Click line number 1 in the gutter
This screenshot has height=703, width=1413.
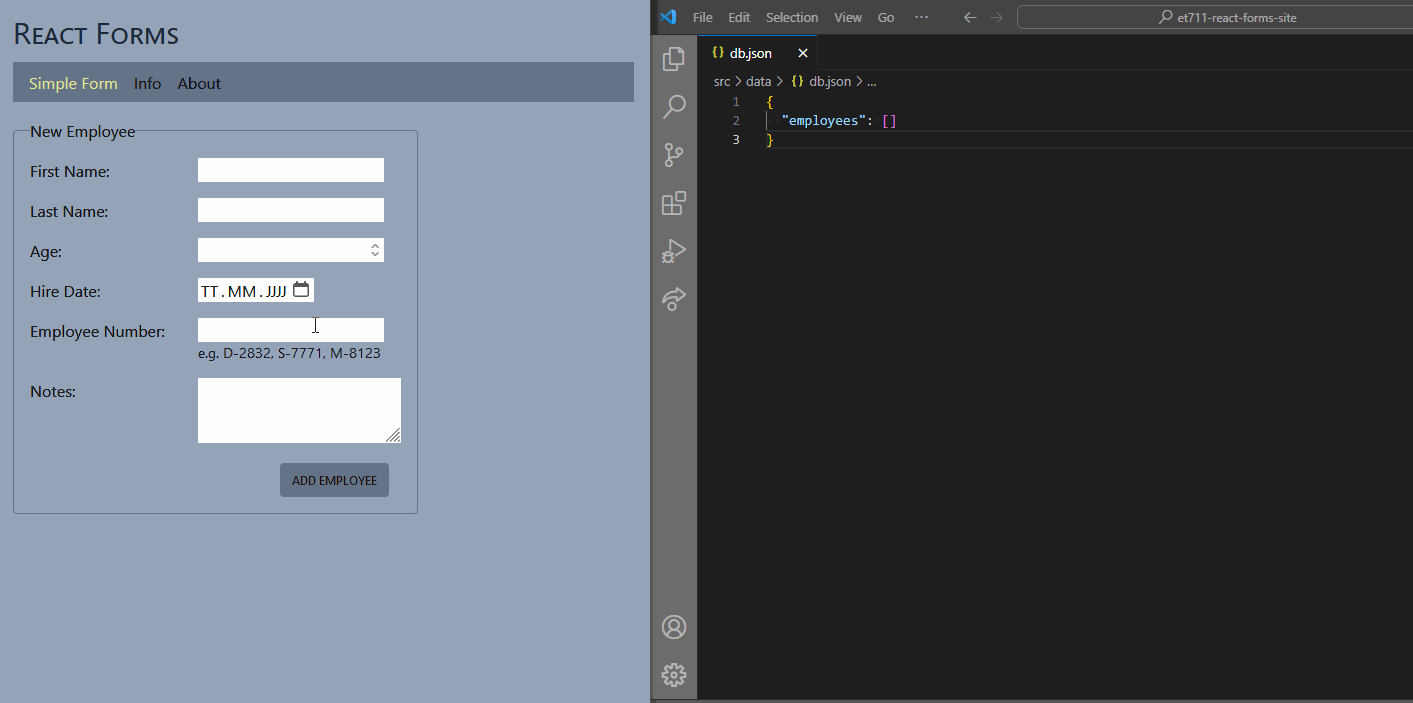(736, 102)
